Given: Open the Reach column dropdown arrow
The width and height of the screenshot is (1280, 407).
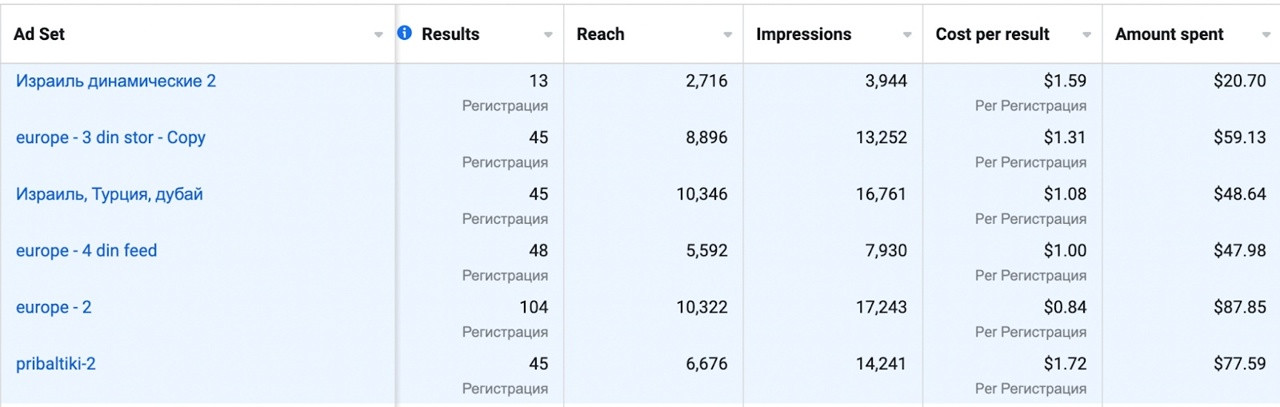Looking at the screenshot, I should 728,35.
